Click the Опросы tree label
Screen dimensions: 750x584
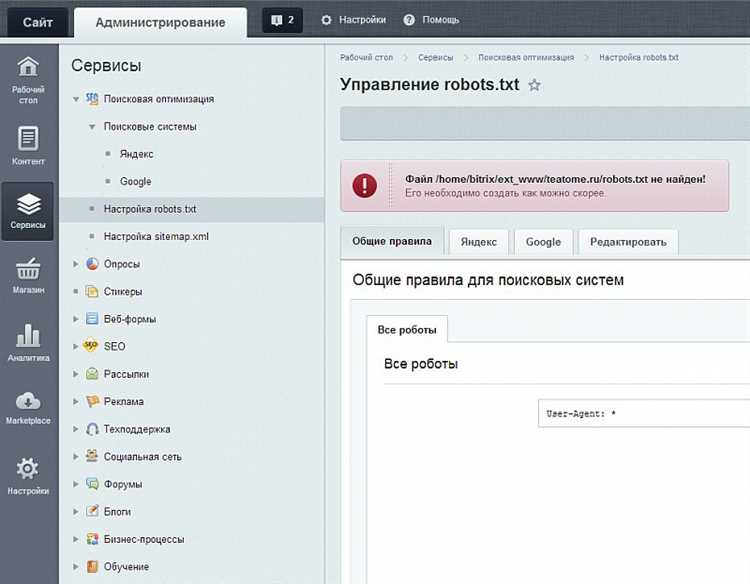122,264
